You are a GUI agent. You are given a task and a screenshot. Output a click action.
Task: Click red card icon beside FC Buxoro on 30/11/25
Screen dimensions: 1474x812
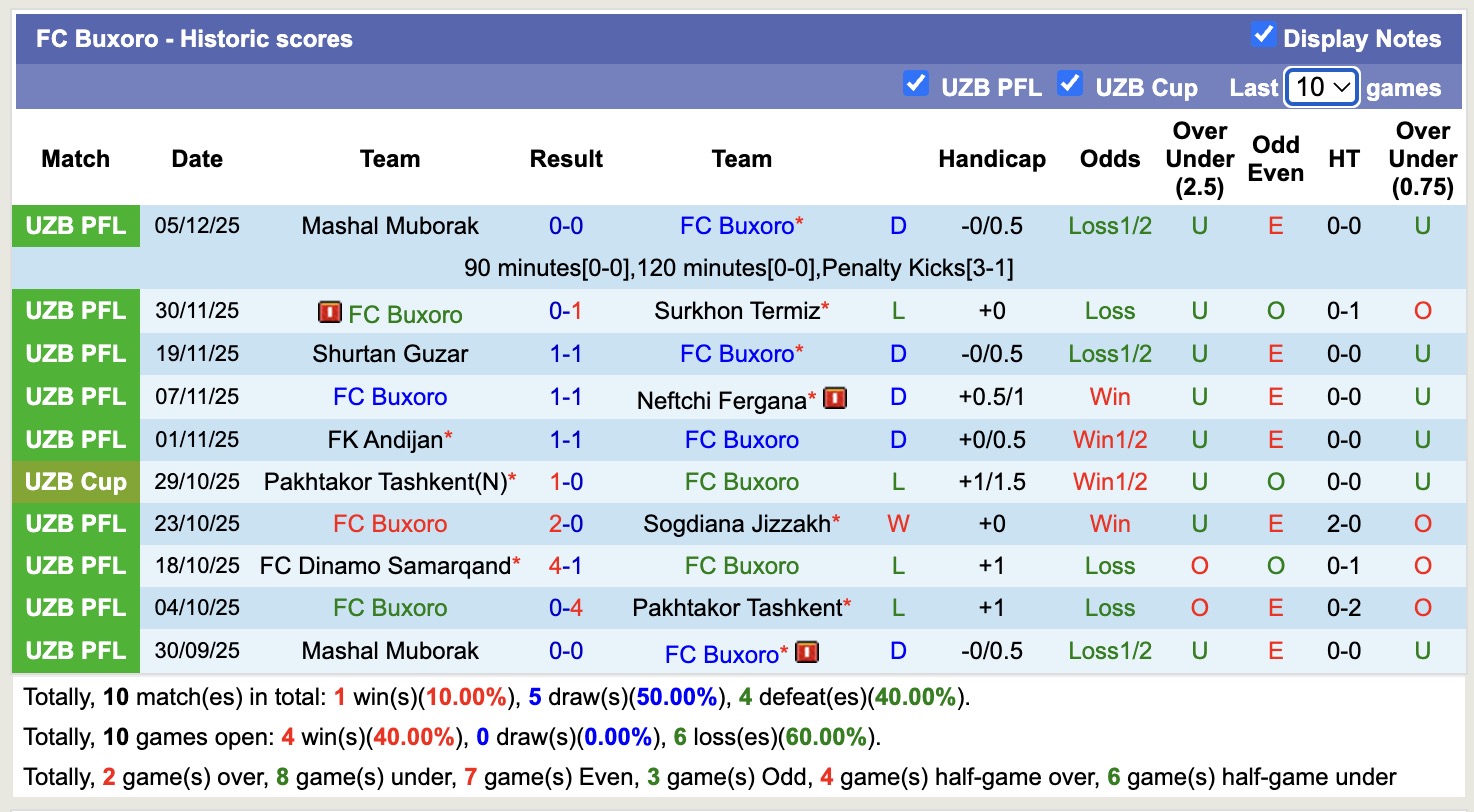coord(330,313)
